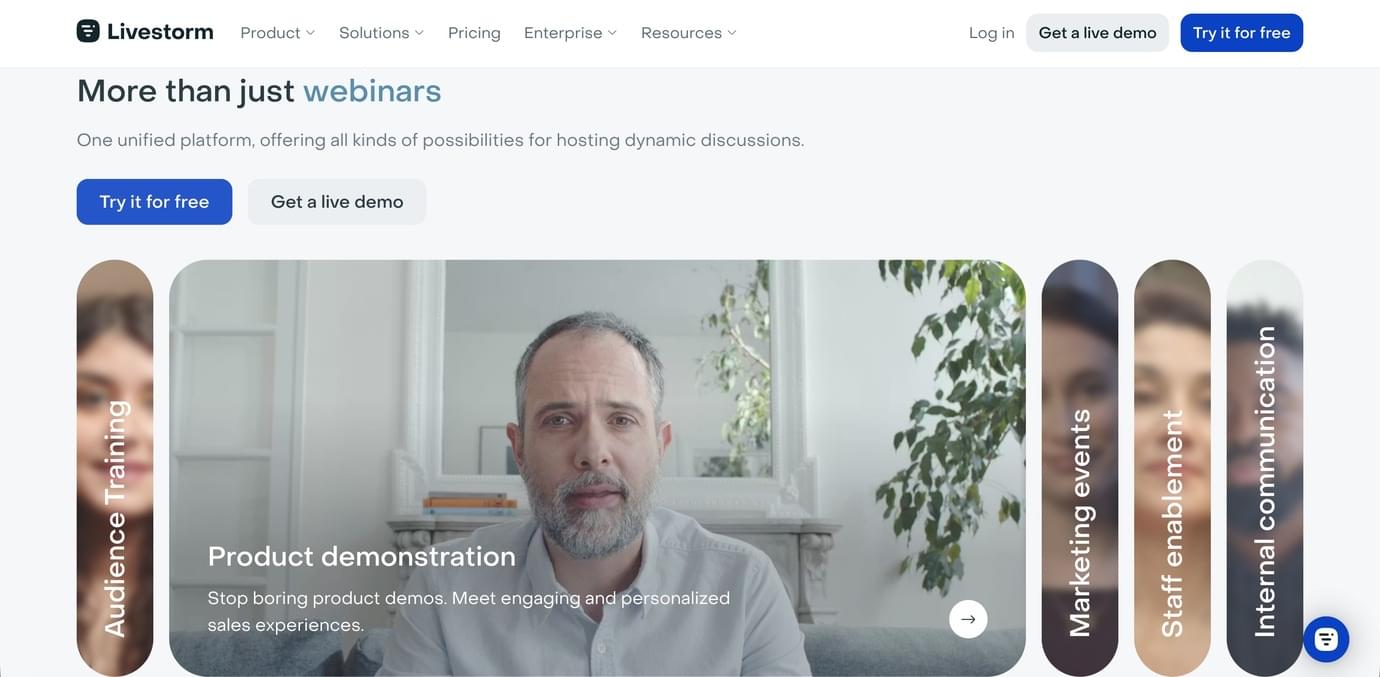The image size is (1380, 677).
Task: Click Get a live demo in header
Action: tap(1097, 33)
